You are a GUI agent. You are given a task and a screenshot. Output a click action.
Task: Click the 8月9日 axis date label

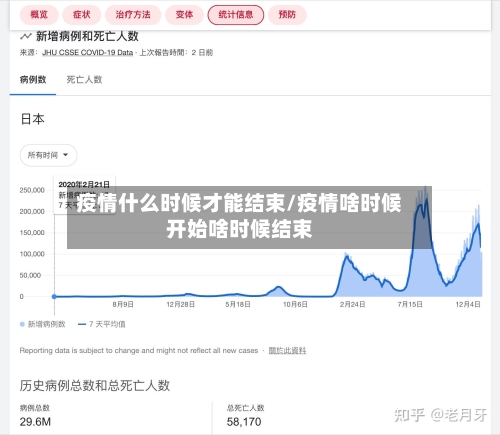123,304
